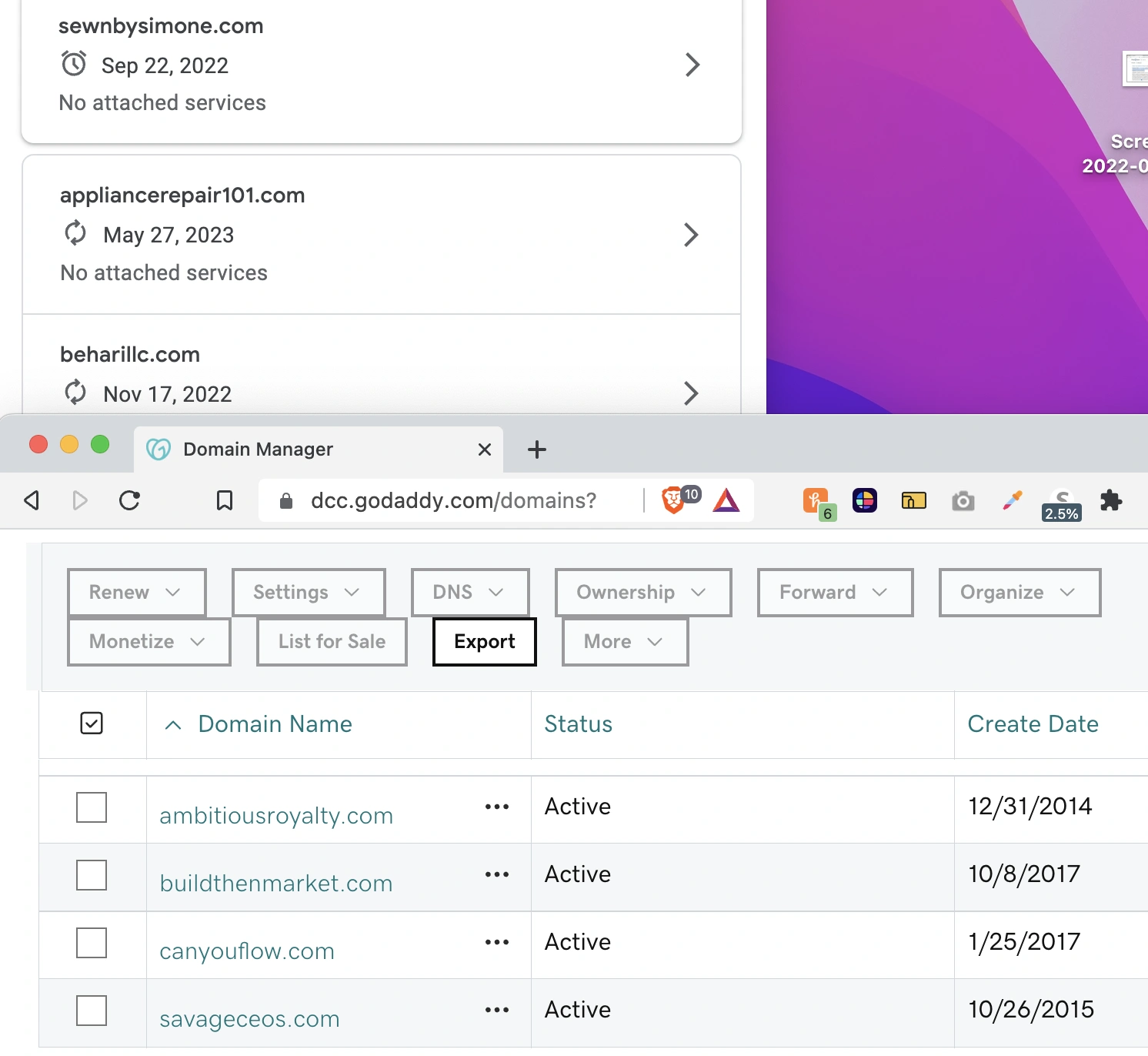This screenshot has width=1148, height=1056.
Task: Click the Brave Rewards triangle icon
Action: (x=726, y=501)
